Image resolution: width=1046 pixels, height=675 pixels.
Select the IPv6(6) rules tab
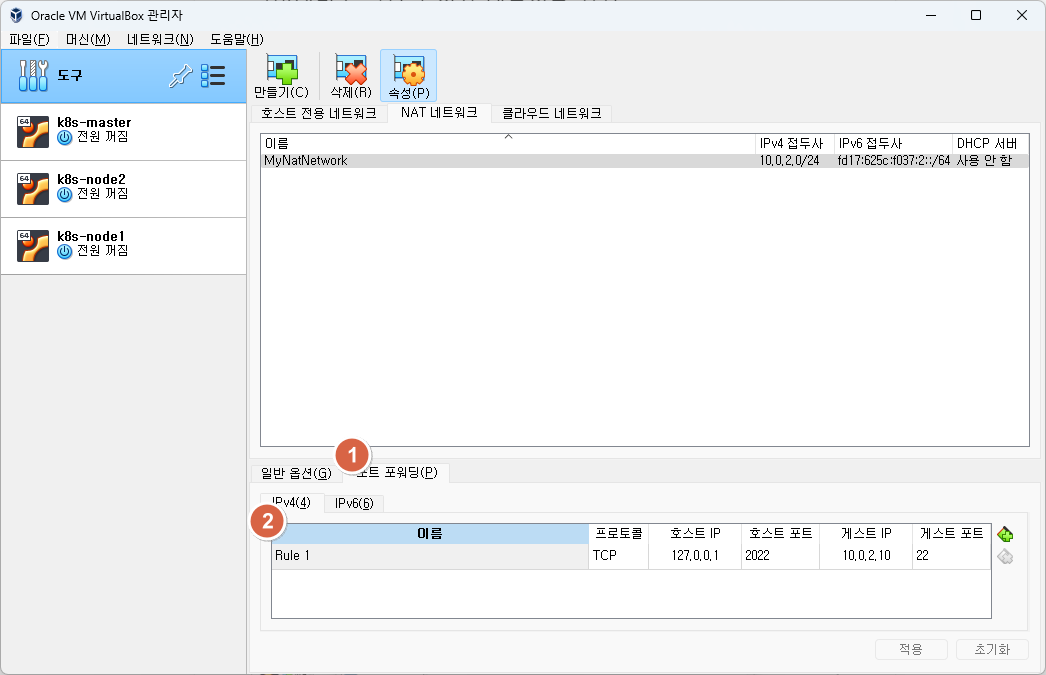[354, 503]
